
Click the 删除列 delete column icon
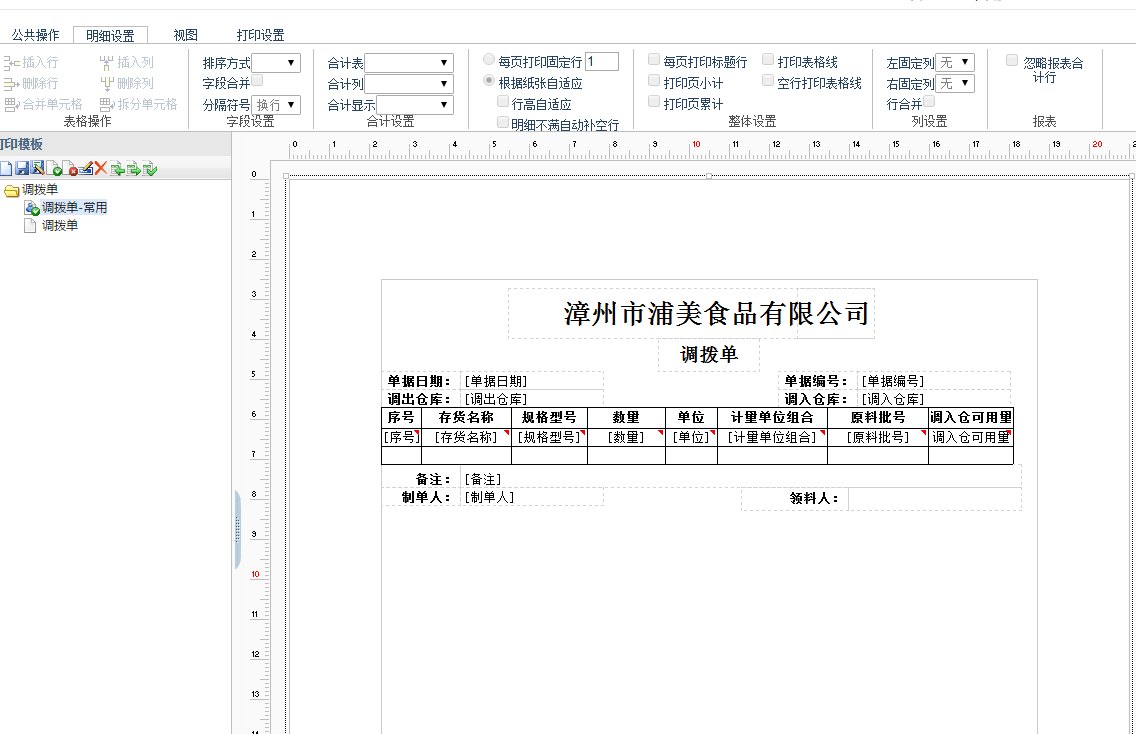(x=106, y=84)
